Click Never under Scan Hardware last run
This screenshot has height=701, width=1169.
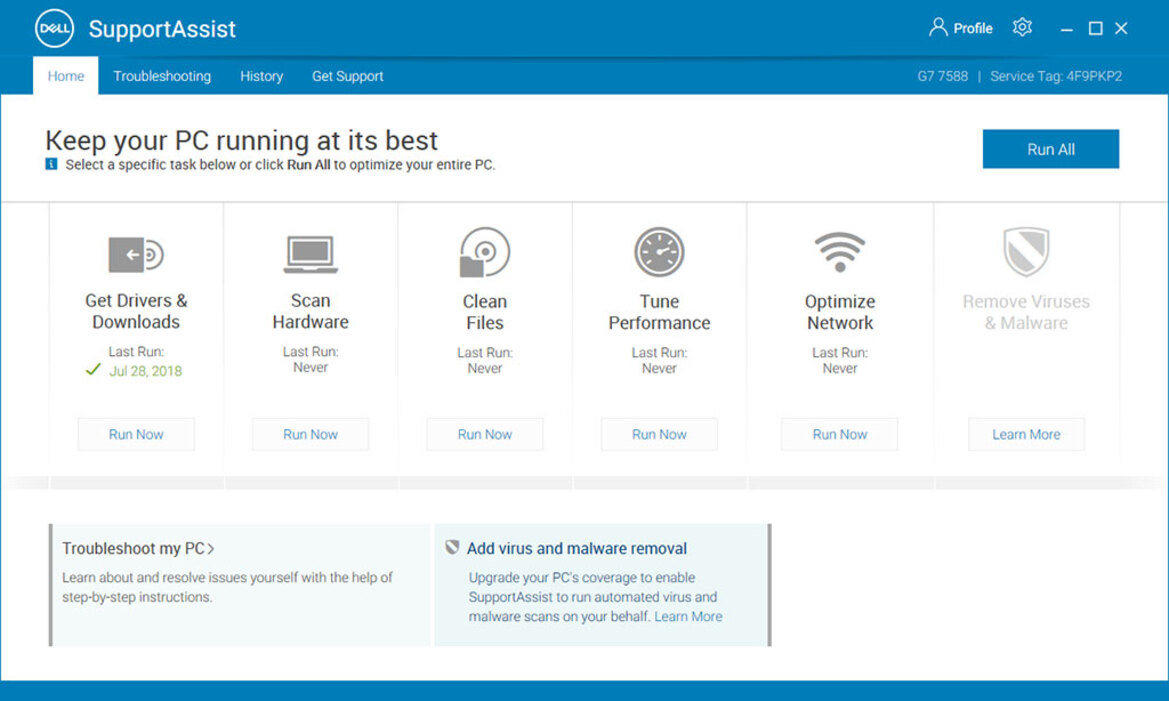(x=310, y=367)
